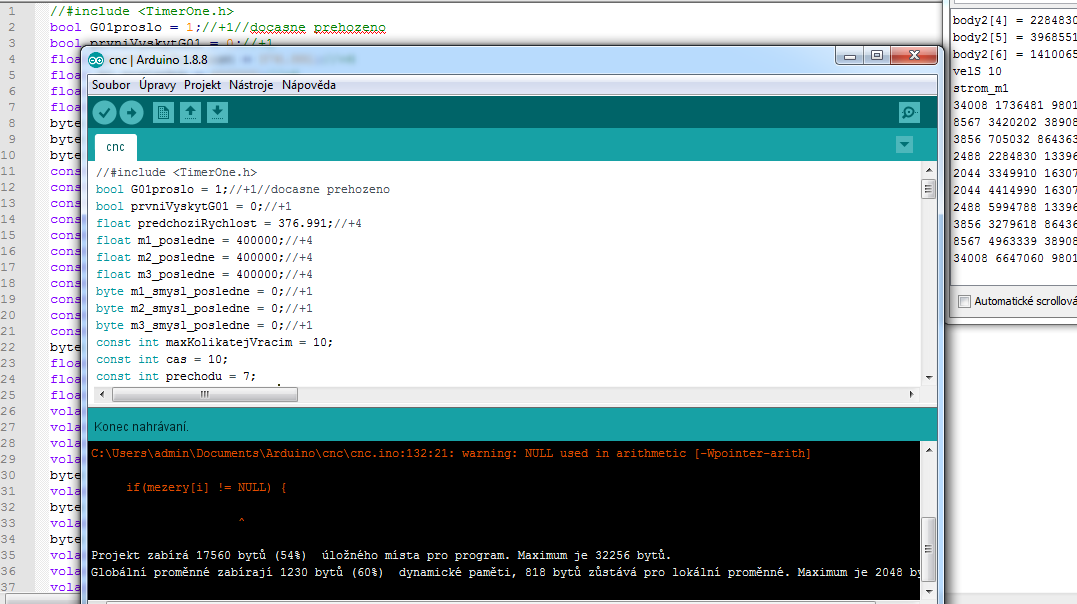This screenshot has width=1077, height=604.
Task: Click line 'bool G01proslo = 1' in Arduino editor
Action: click(242, 189)
